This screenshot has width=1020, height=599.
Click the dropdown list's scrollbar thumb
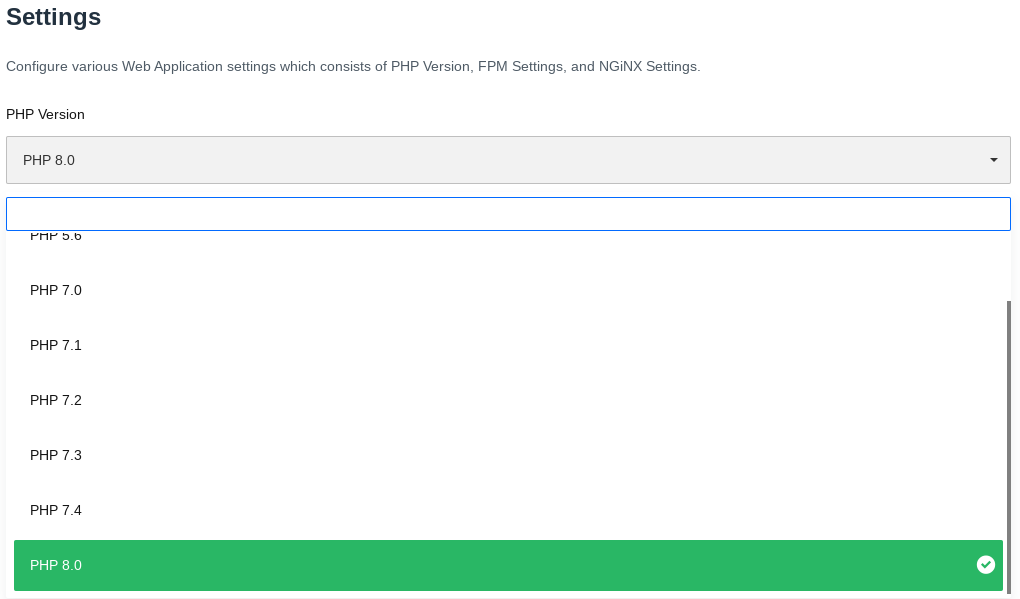pos(1009,449)
